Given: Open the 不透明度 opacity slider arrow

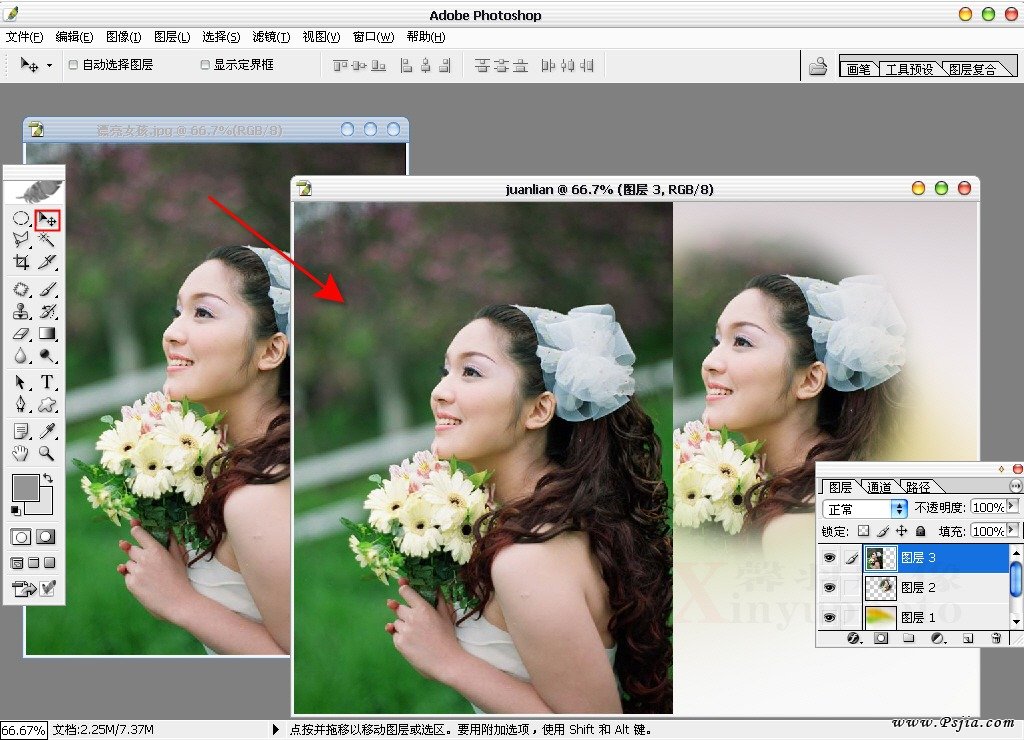Looking at the screenshot, I should tap(1012, 507).
